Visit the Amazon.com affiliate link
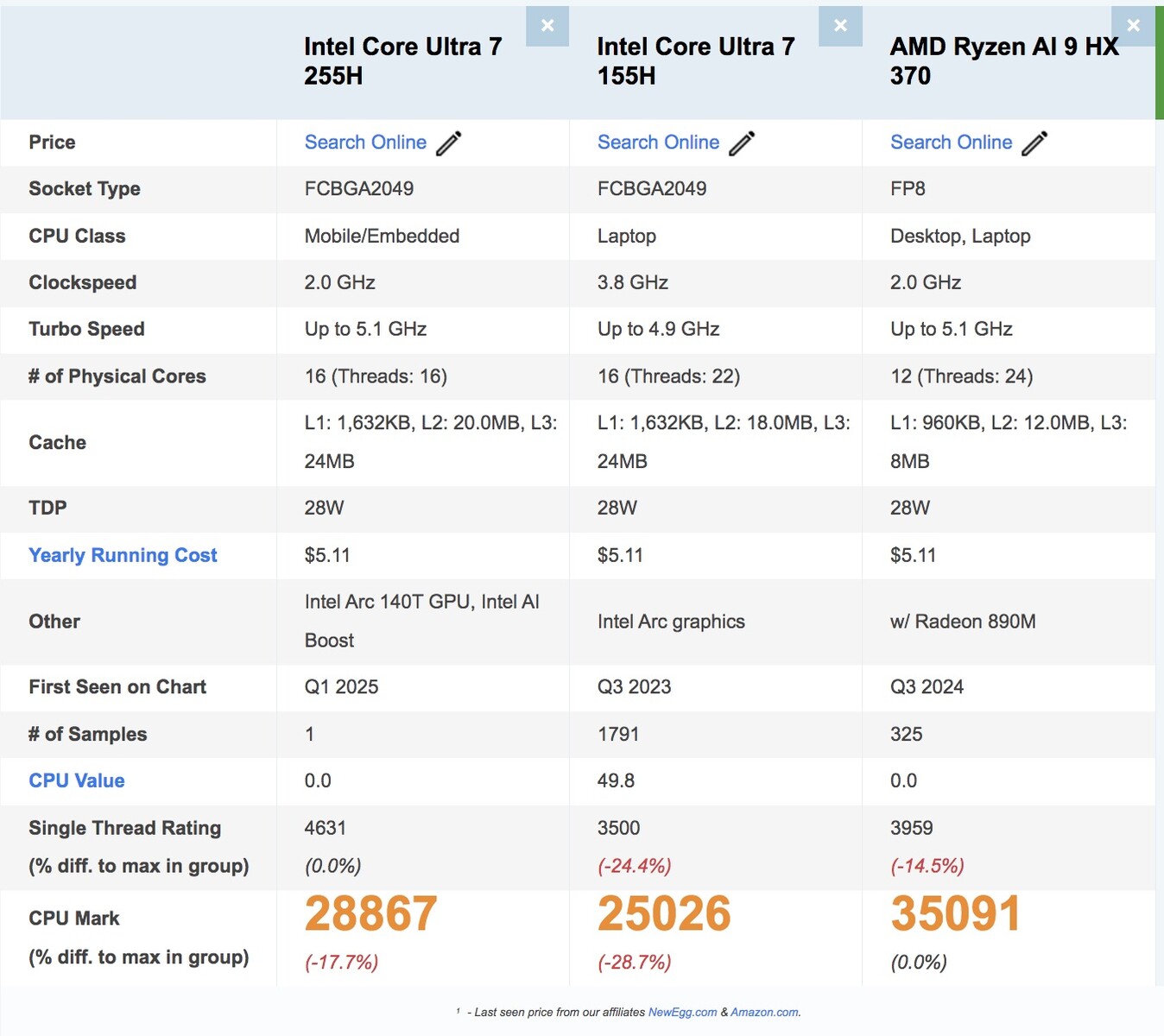This screenshot has width=1164, height=1036. (764, 1011)
